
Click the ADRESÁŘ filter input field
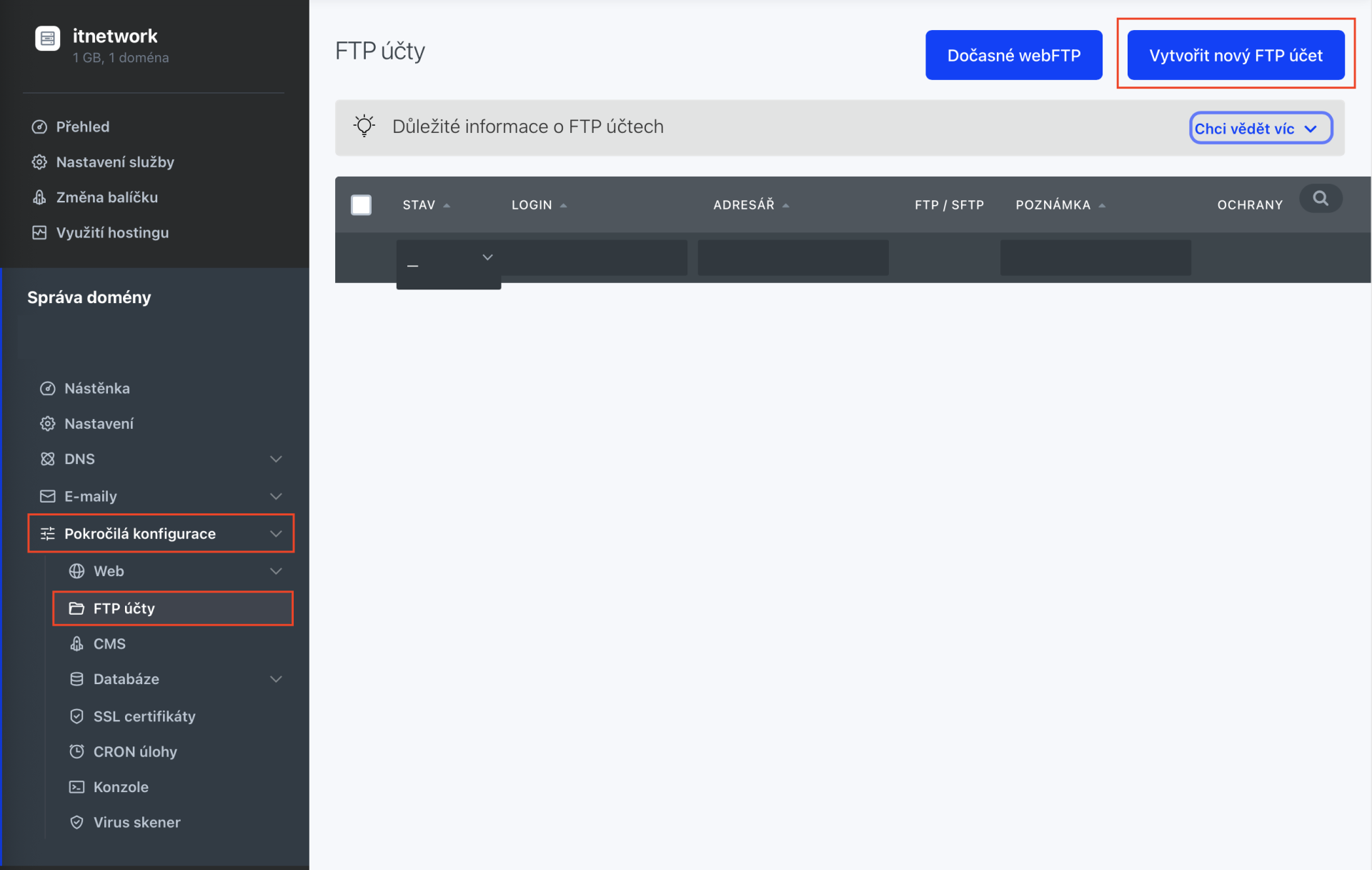coord(792,257)
